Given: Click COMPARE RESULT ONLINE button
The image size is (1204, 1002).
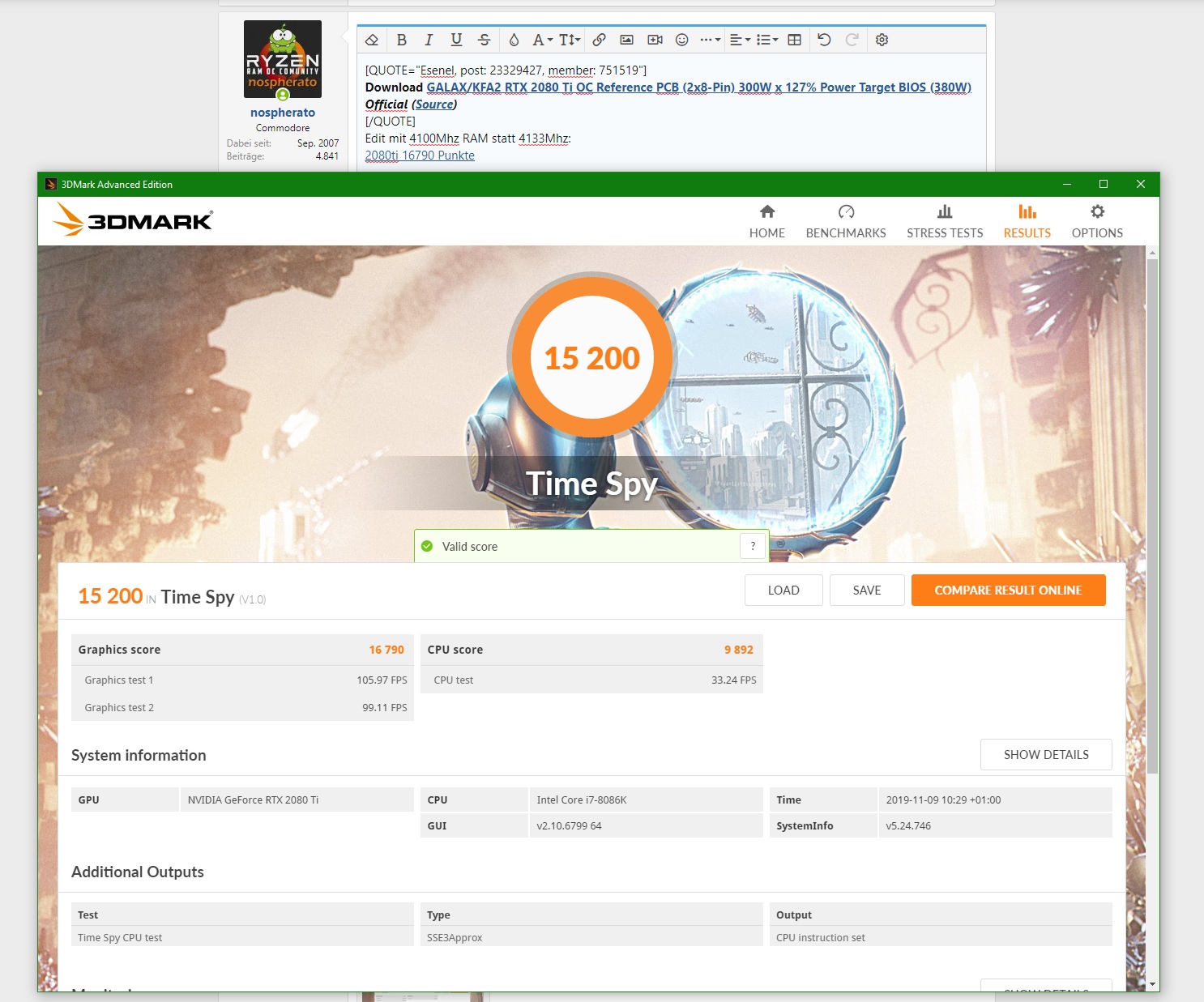Looking at the screenshot, I should coord(1009,591).
